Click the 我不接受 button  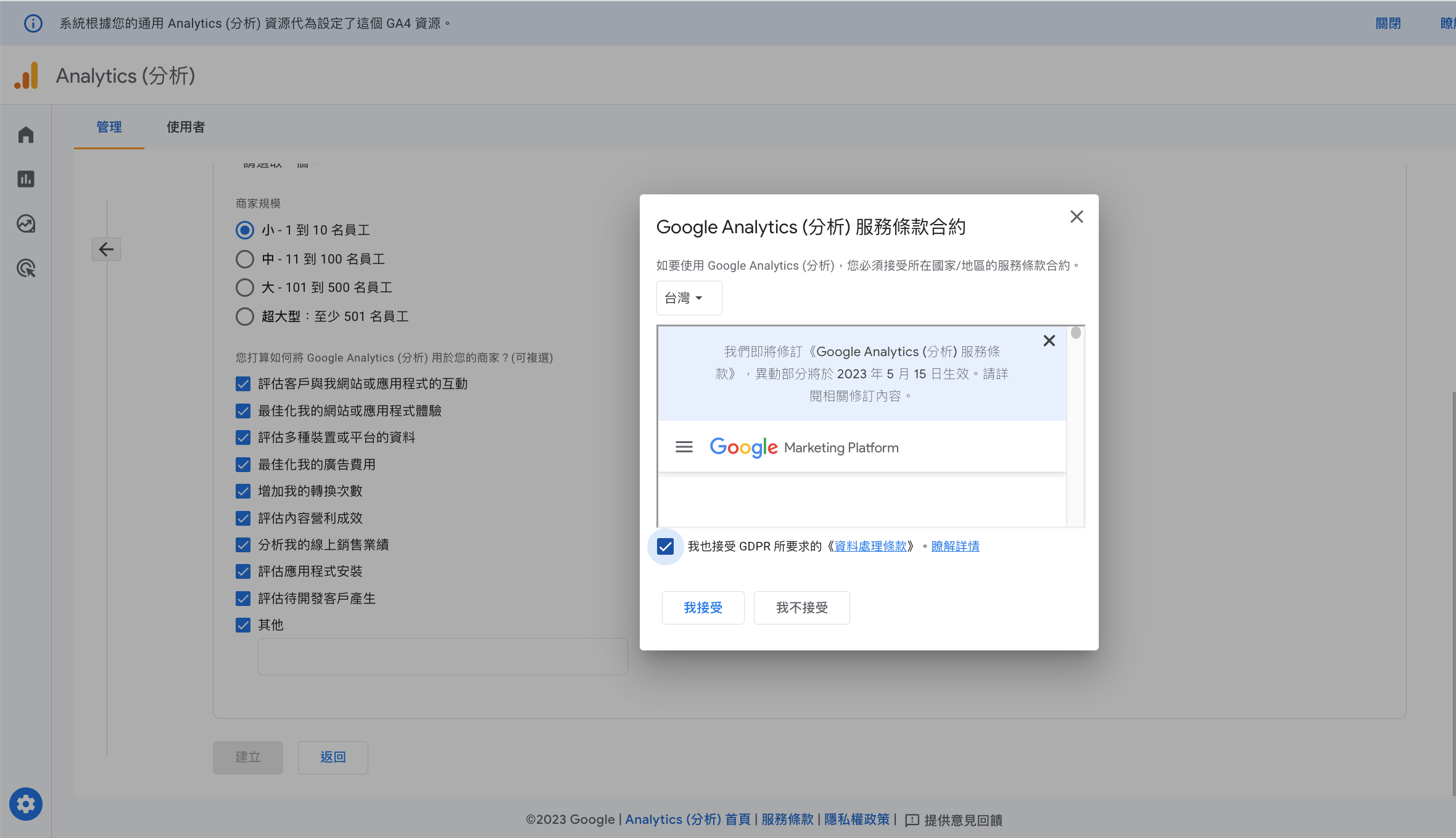pos(801,608)
